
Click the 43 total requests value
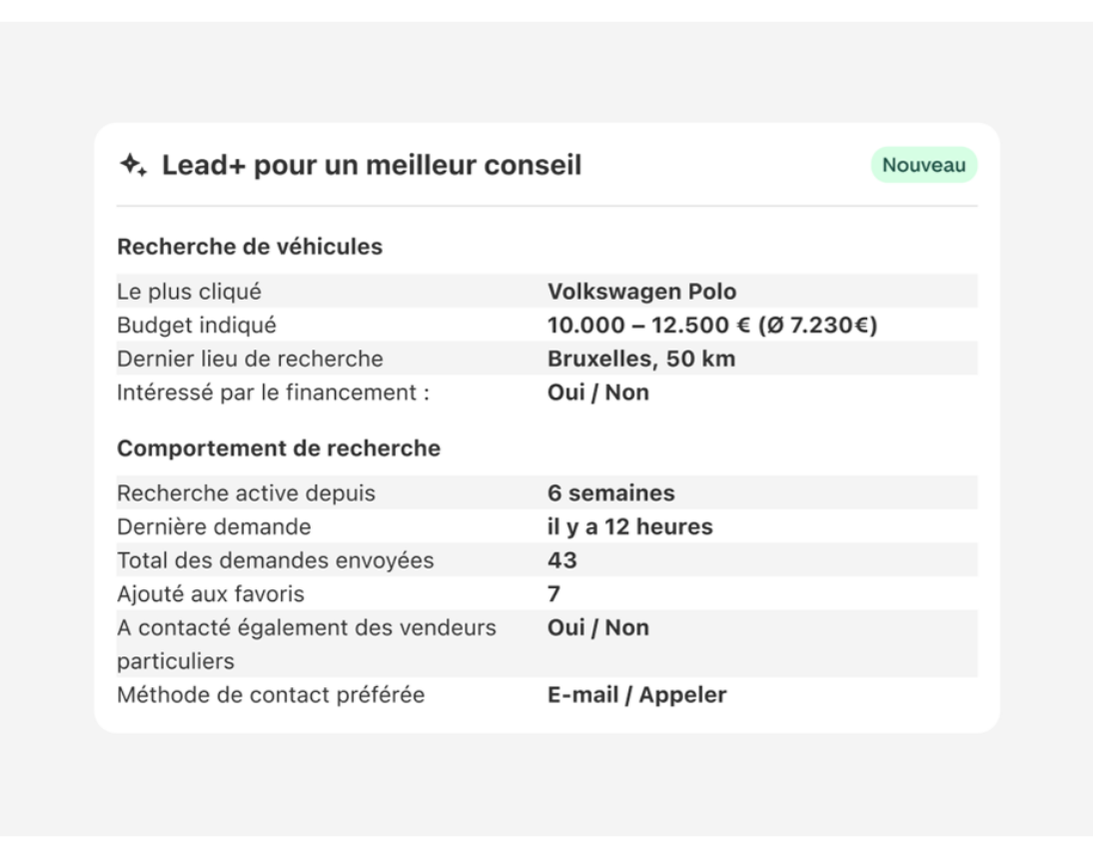click(x=562, y=560)
